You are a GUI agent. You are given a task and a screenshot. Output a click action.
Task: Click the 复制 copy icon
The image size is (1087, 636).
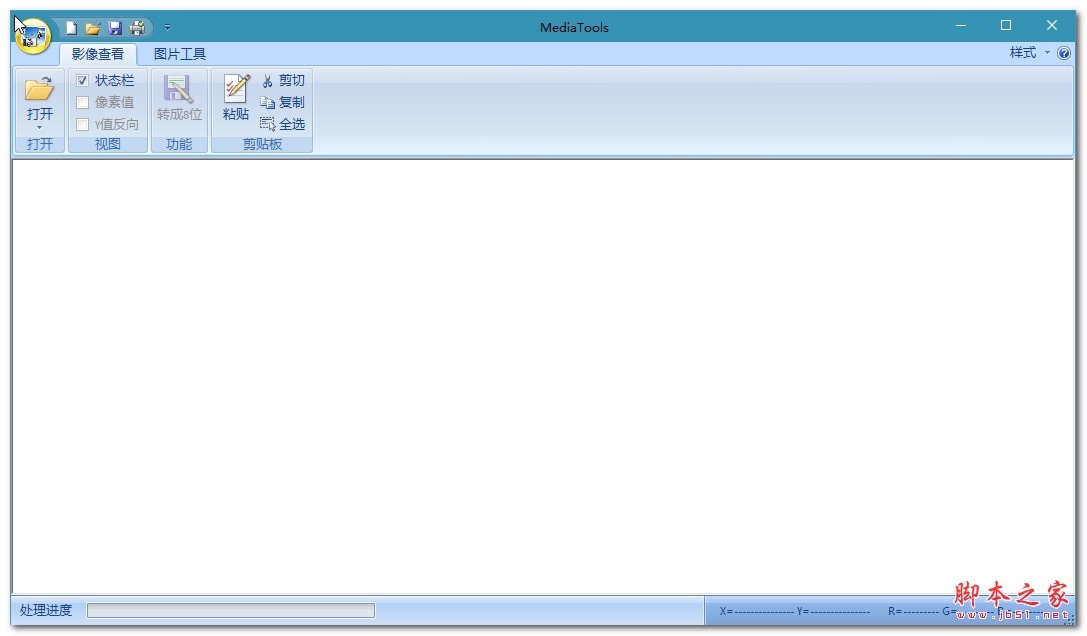click(267, 101)
